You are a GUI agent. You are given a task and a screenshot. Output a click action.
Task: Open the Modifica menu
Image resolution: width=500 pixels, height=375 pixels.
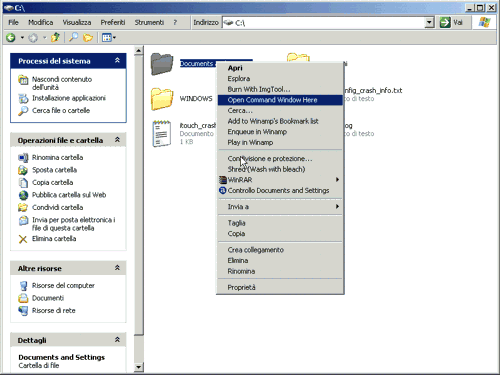[x=41, y=22]
